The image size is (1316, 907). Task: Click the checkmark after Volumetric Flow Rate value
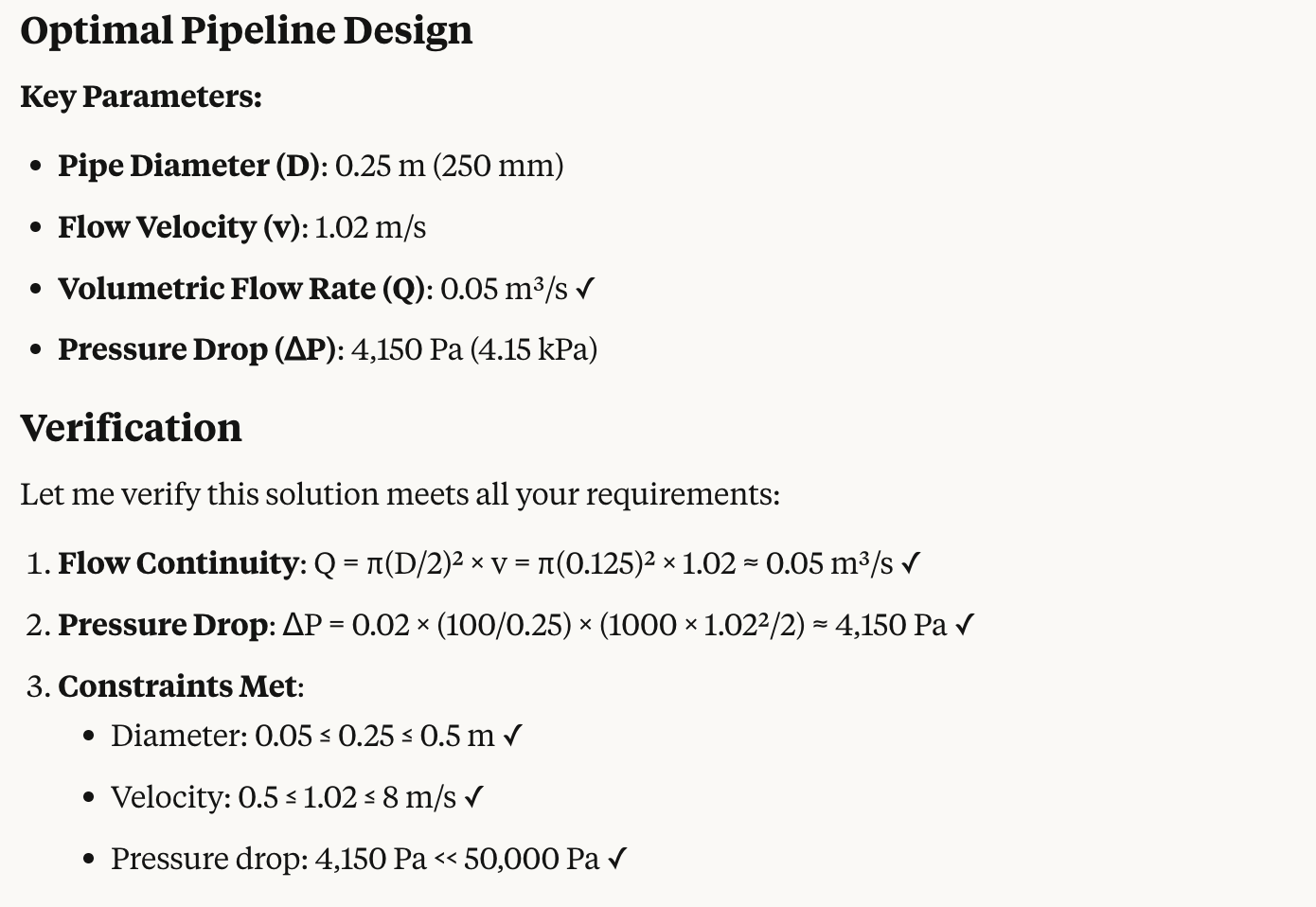[585, 289]
